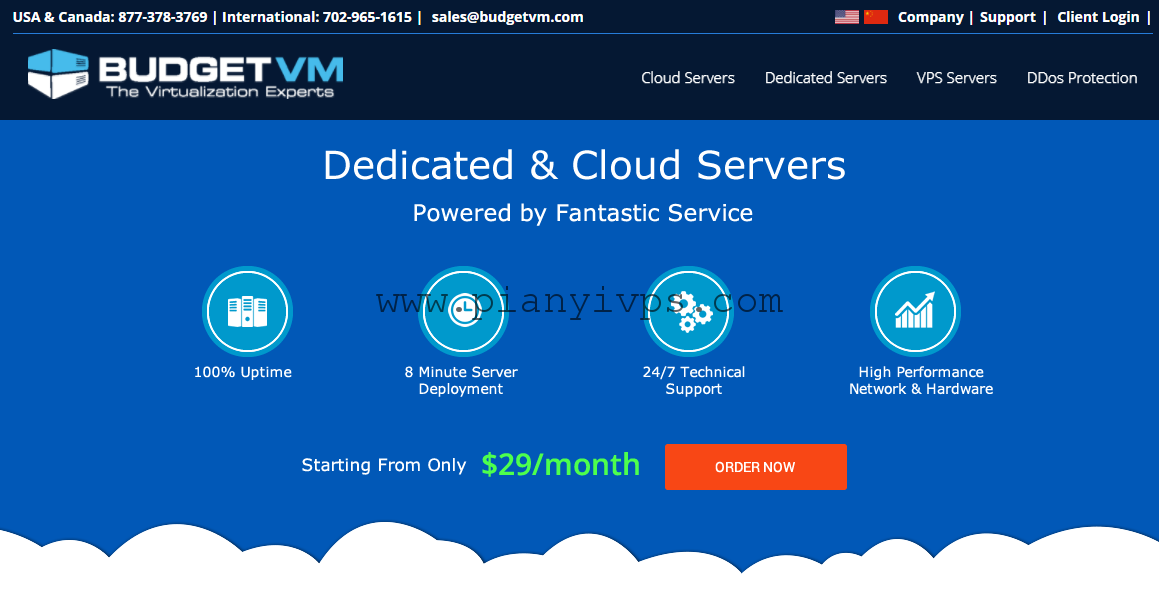This screenshot has width=1159, height=606.
Task: Select the US flag language icon
Action: (x=846, y=17)
